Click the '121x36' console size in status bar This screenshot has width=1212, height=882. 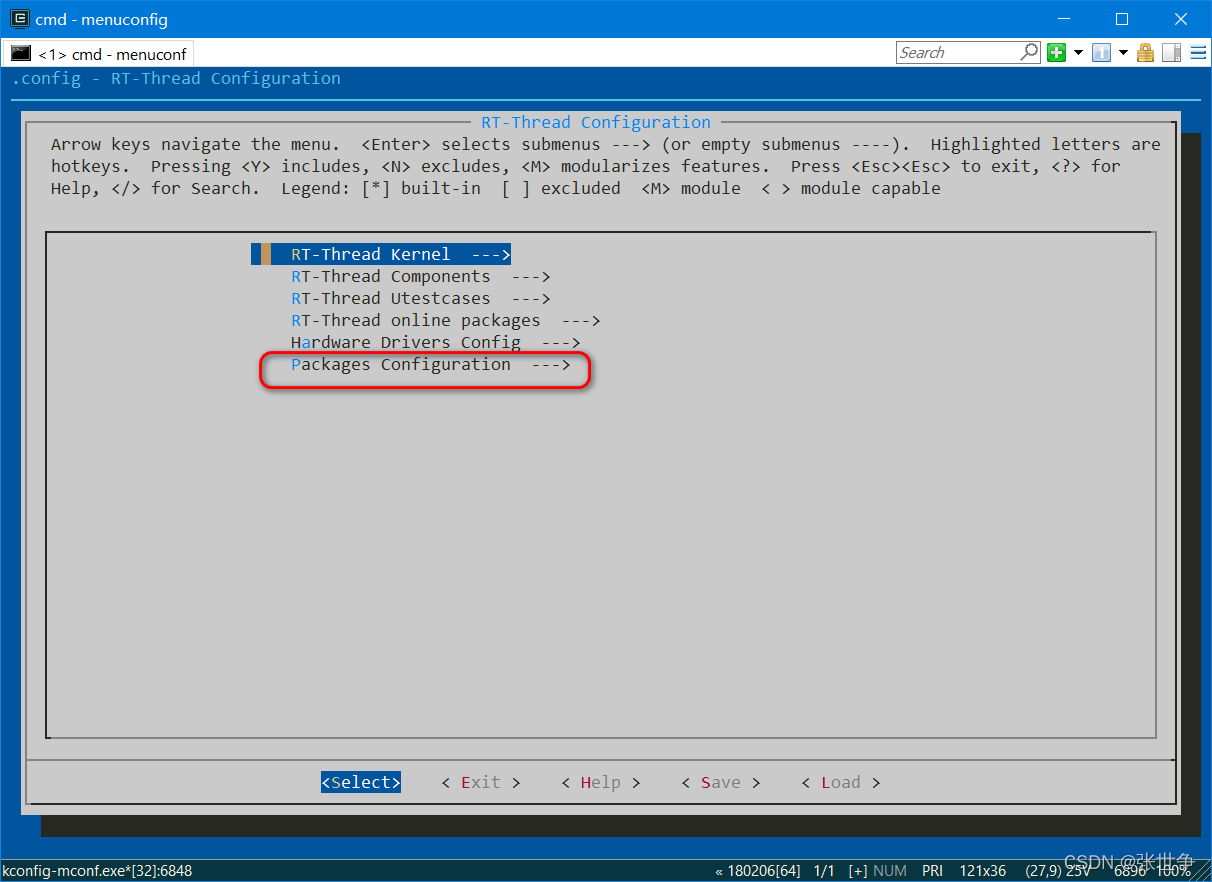[983, 871]
